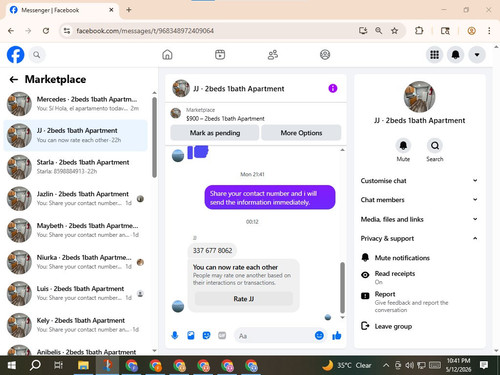Image resolution: width=500 pixels, height=375 pixels.
Task: Send a thumbs up like
Action: pos(337,335)
